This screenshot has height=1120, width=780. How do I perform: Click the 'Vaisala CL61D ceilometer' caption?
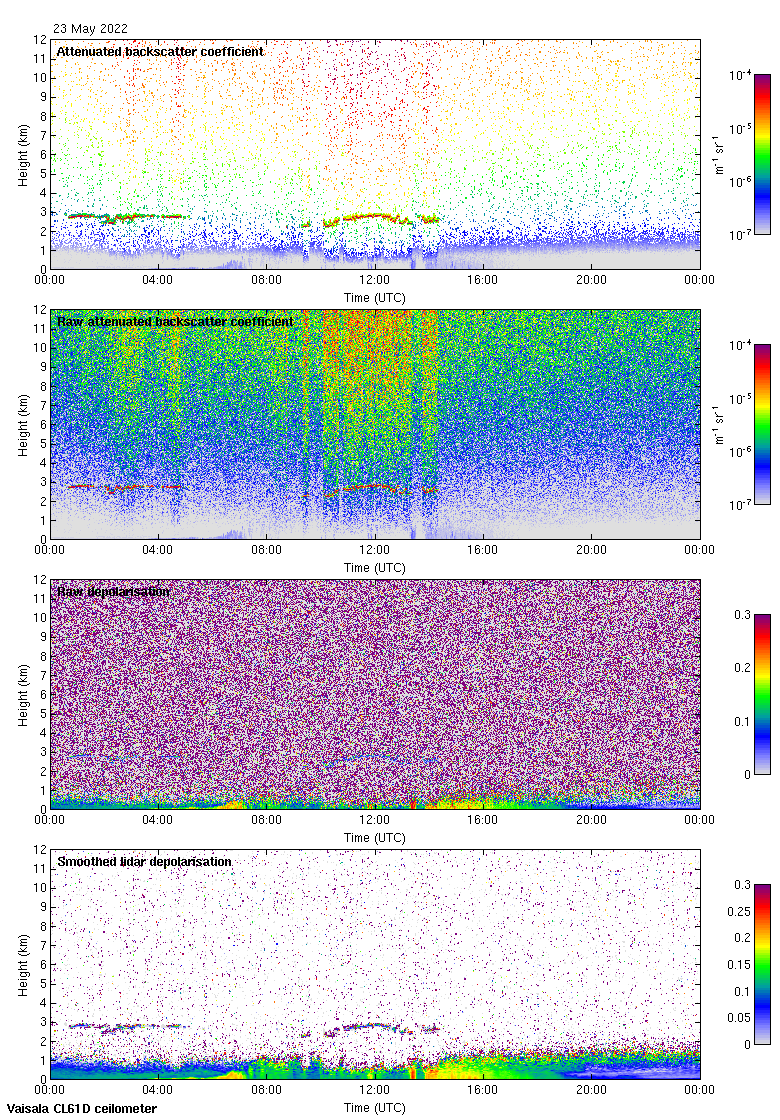pos(82,1109)
